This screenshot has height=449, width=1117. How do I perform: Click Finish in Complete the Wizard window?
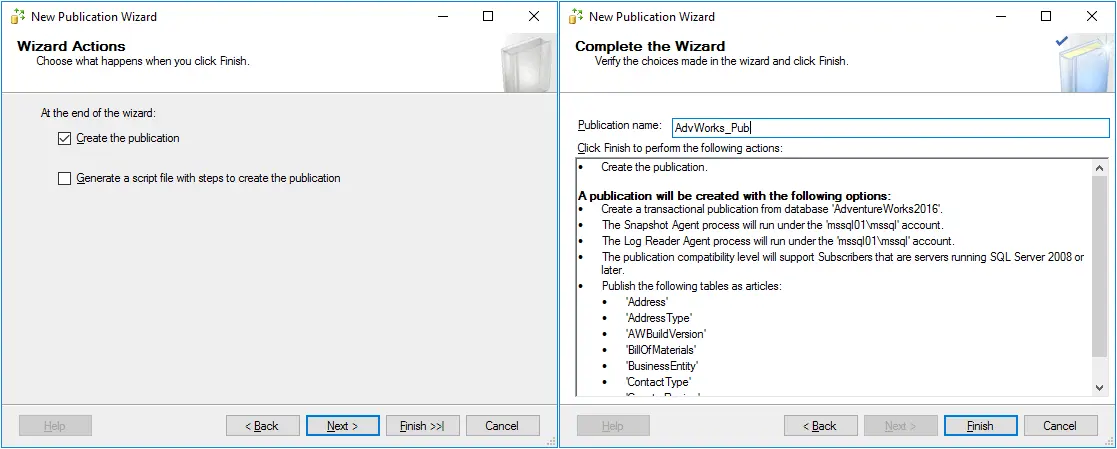(980, 425)
